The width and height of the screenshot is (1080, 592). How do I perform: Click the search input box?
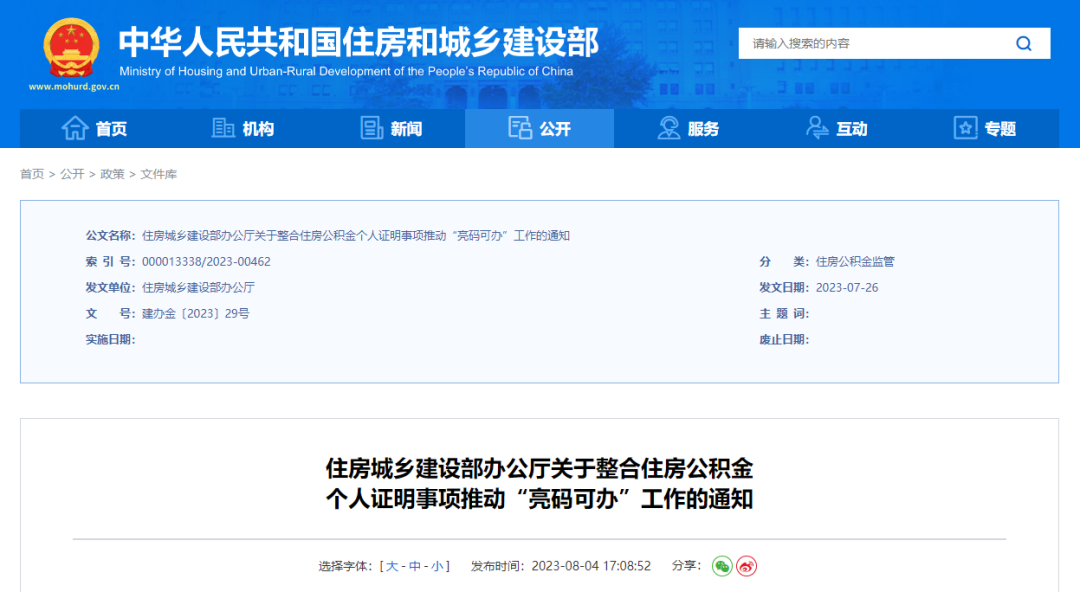(x=870, y=43)
